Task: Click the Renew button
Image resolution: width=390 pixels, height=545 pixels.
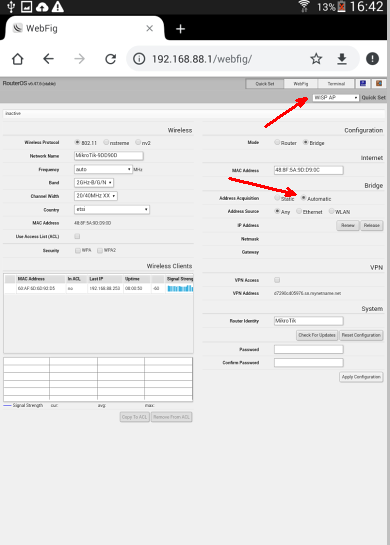Action: [348, 226]
